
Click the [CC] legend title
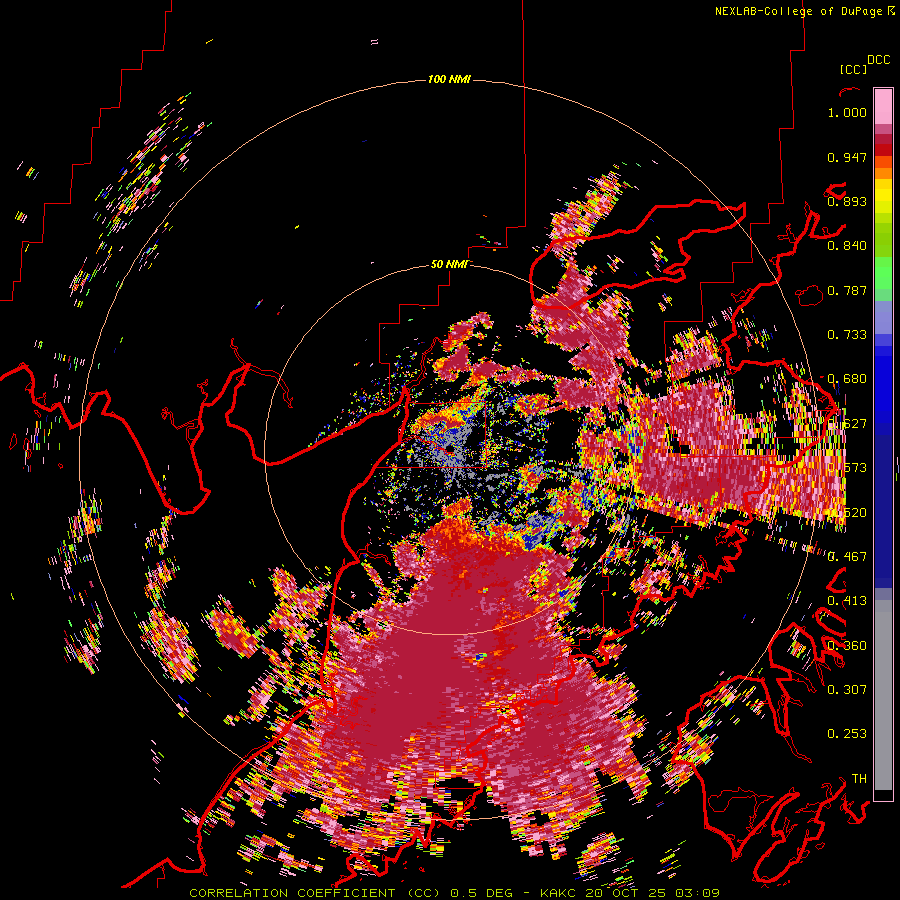coord(853,70)
